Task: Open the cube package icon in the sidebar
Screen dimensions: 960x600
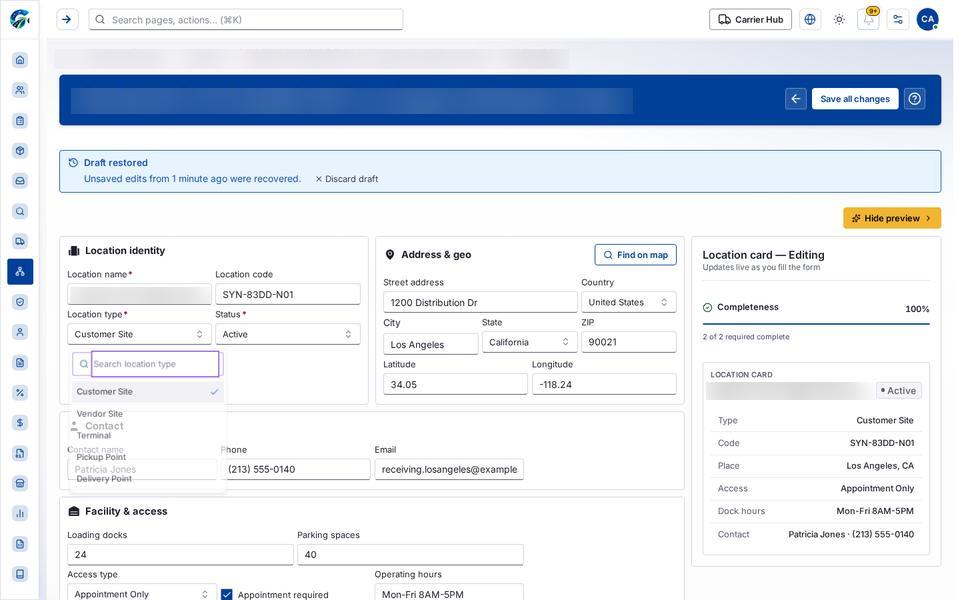Action: click(x=20, y=151)
